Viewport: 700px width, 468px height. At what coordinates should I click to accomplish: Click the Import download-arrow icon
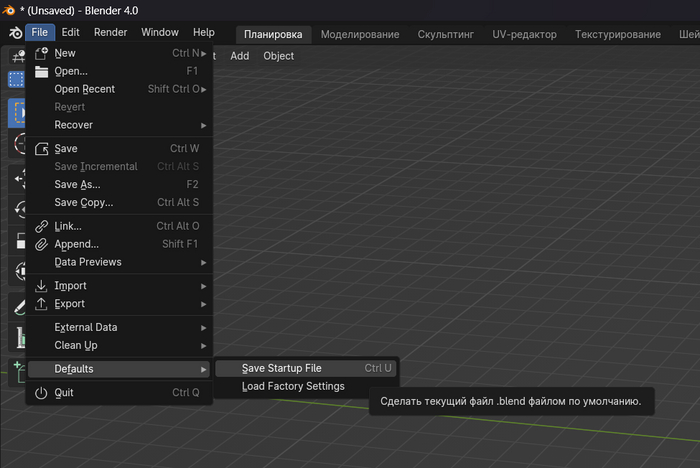point(41,286)
